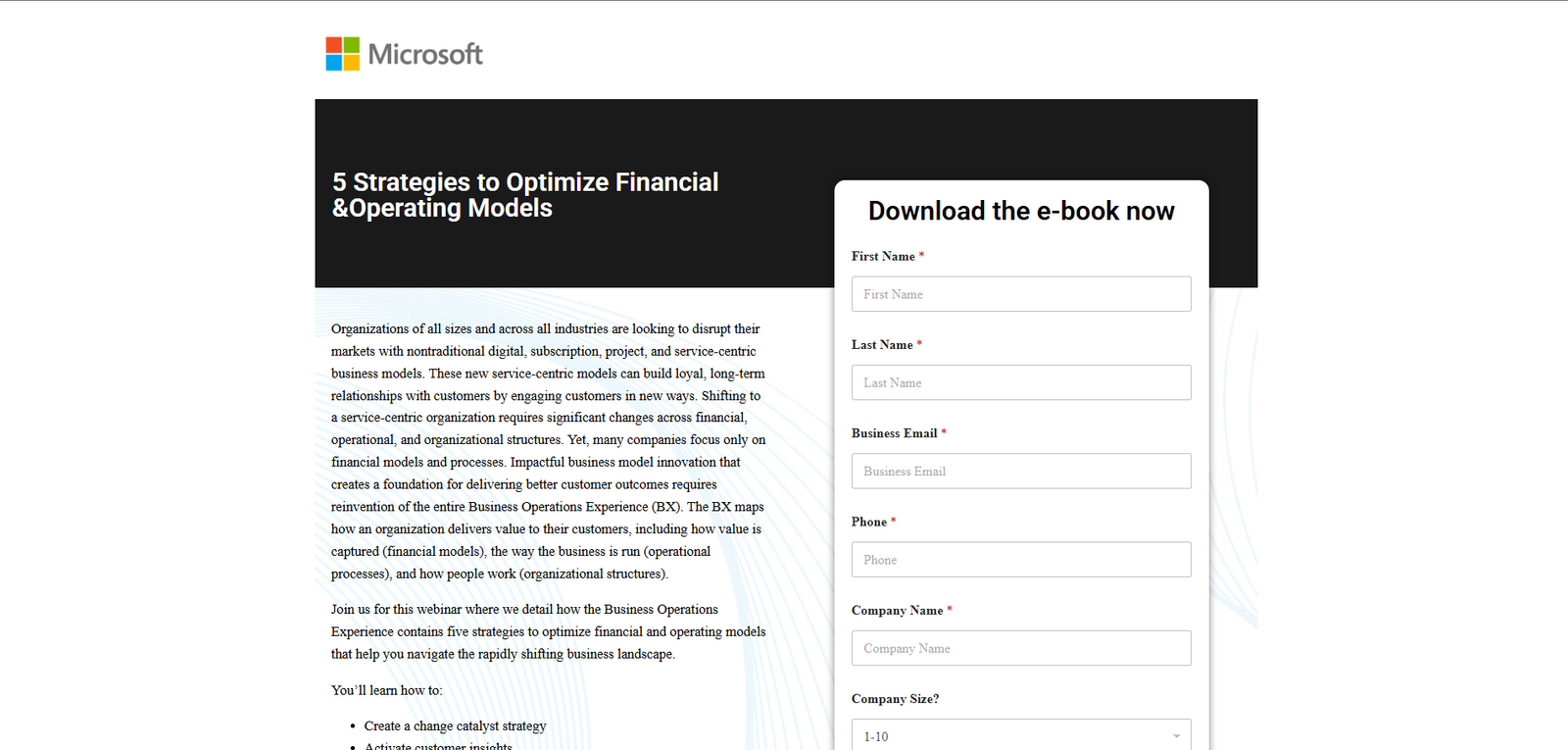Click the '5 Strategies to Optimize Financial' headline
This screenshot has width=1568, height=750.
[x=525, y=195]
